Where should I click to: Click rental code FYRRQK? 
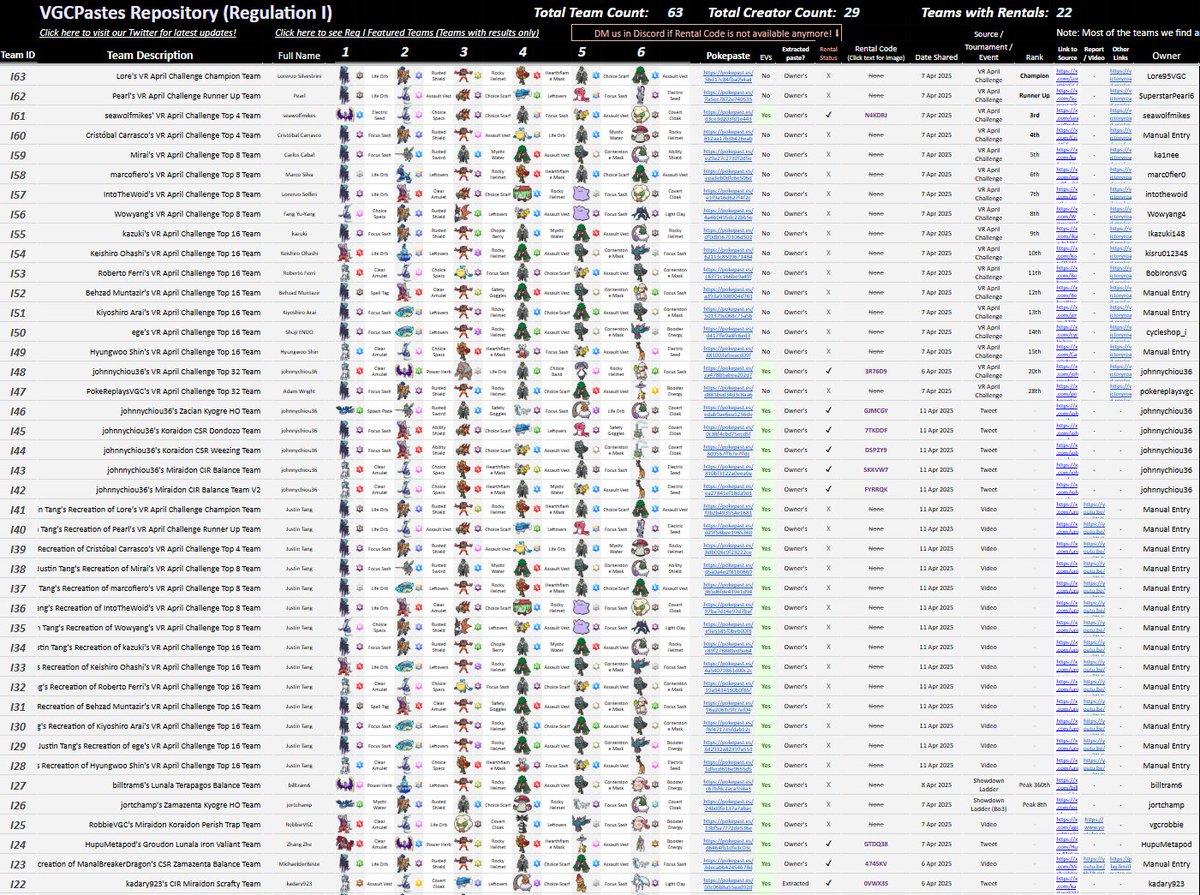875,490
